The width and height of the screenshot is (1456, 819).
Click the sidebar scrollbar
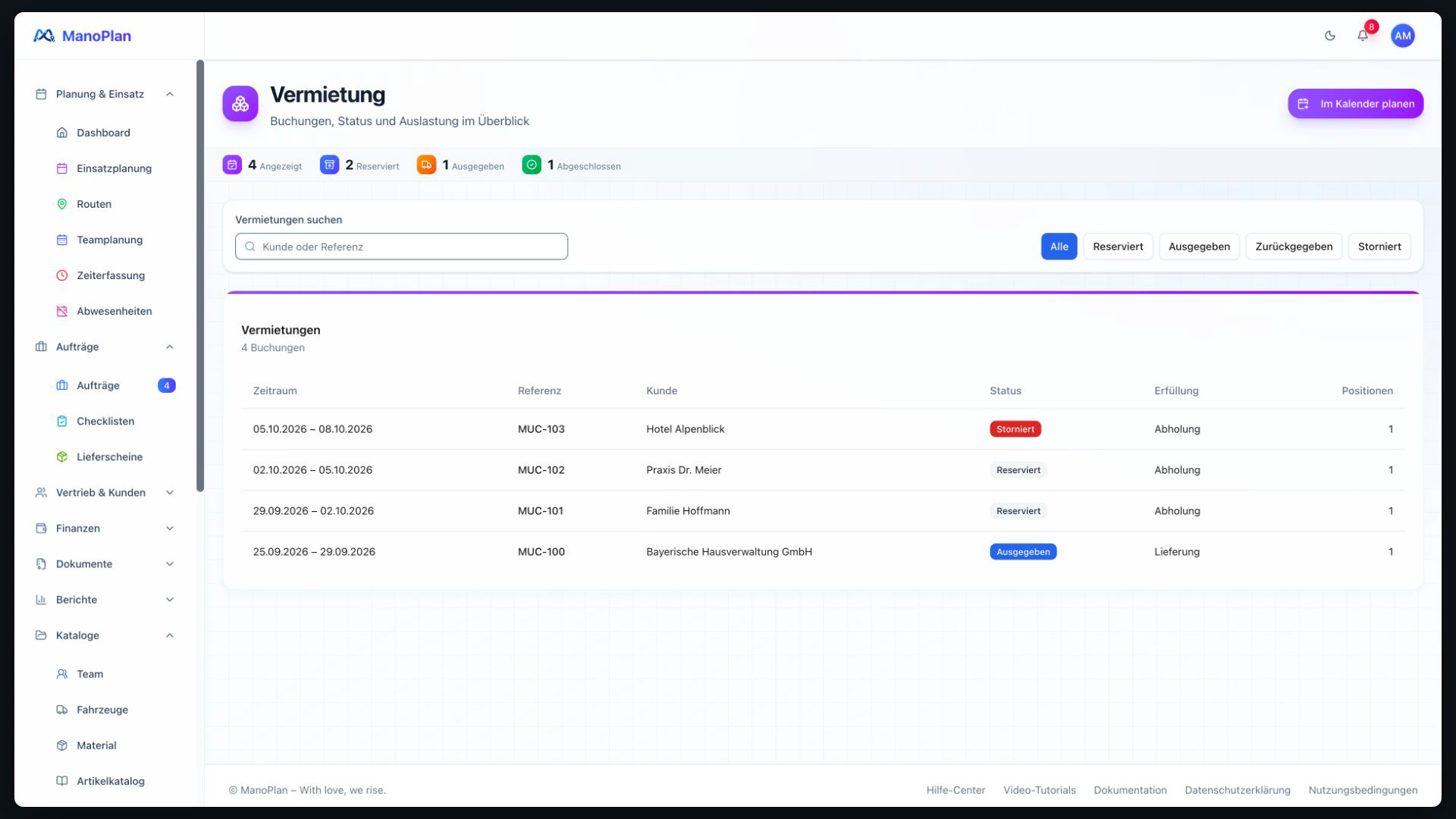pos(200,275)
